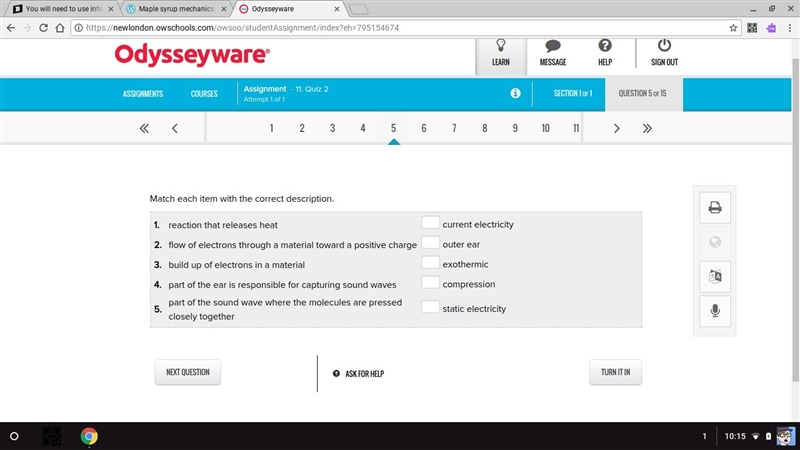
Task: Click Section 1 of 1 label
Action: (x=573, y=93)
